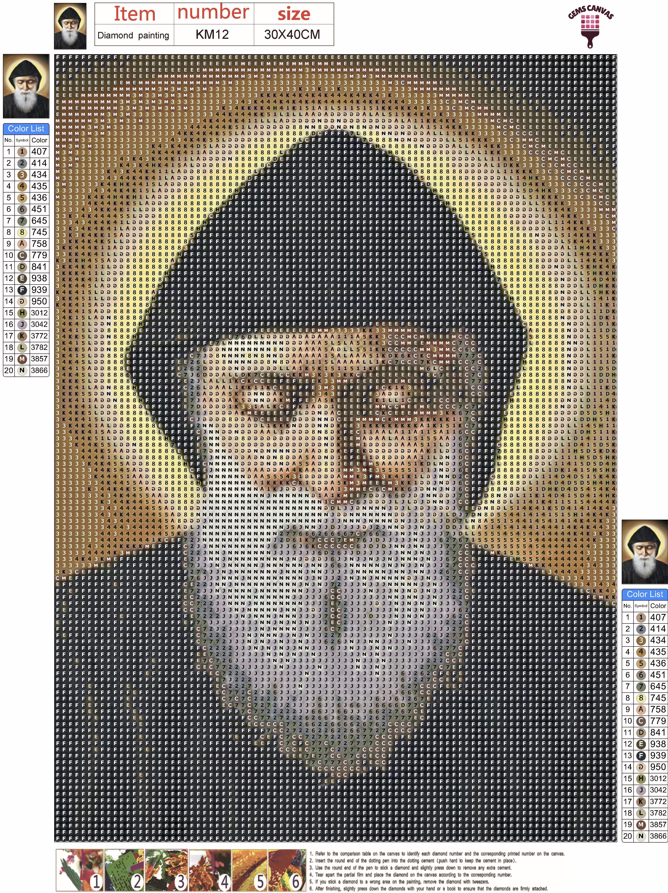The width and height of the screenshot is (668, 893).
Task: Select the right Color List header
Action: coord(644,595)
